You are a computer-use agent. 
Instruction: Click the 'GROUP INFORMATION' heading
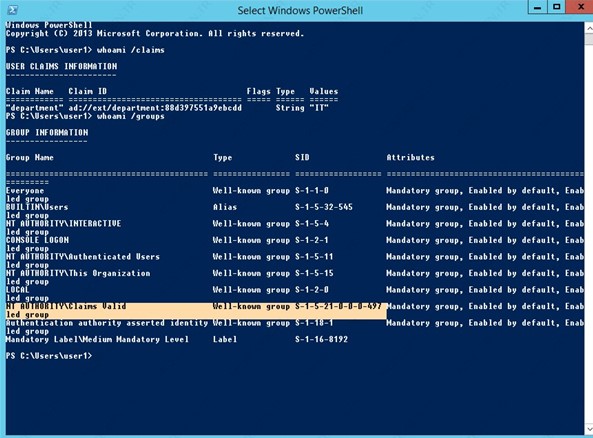pos(47,133)
